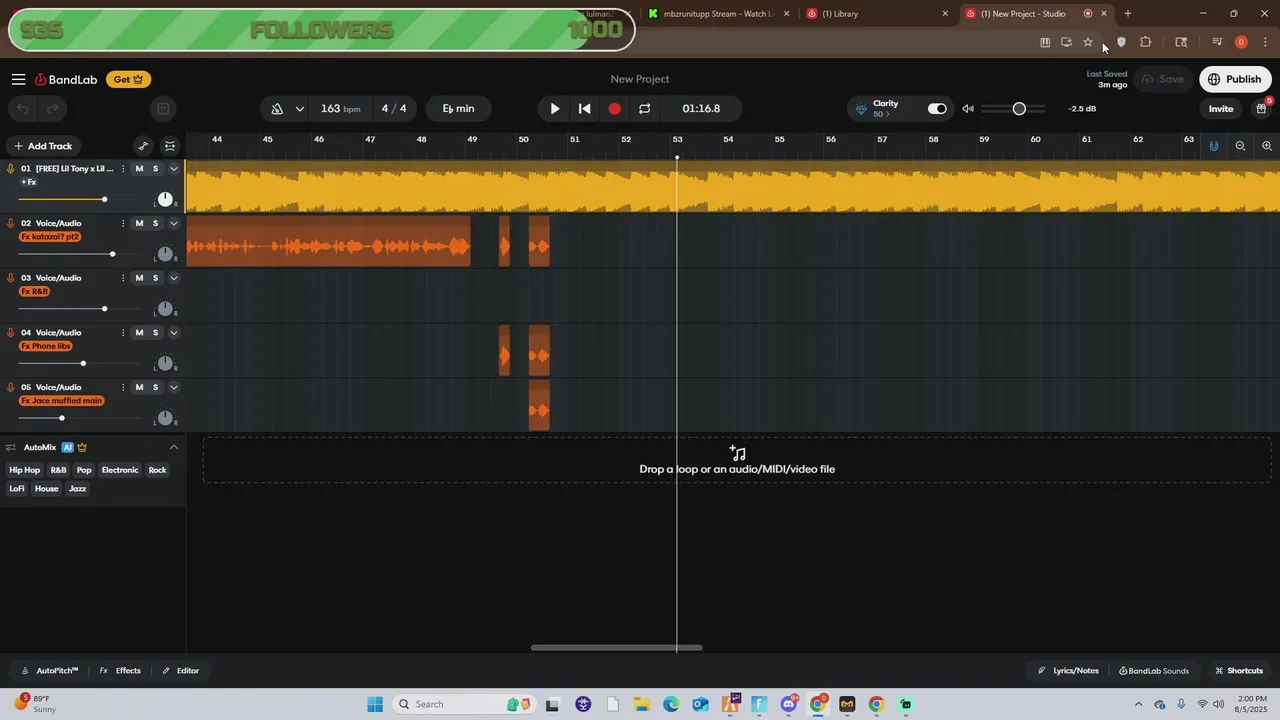Click the horizontal timeline scrollbar

[x=617, y=648]
